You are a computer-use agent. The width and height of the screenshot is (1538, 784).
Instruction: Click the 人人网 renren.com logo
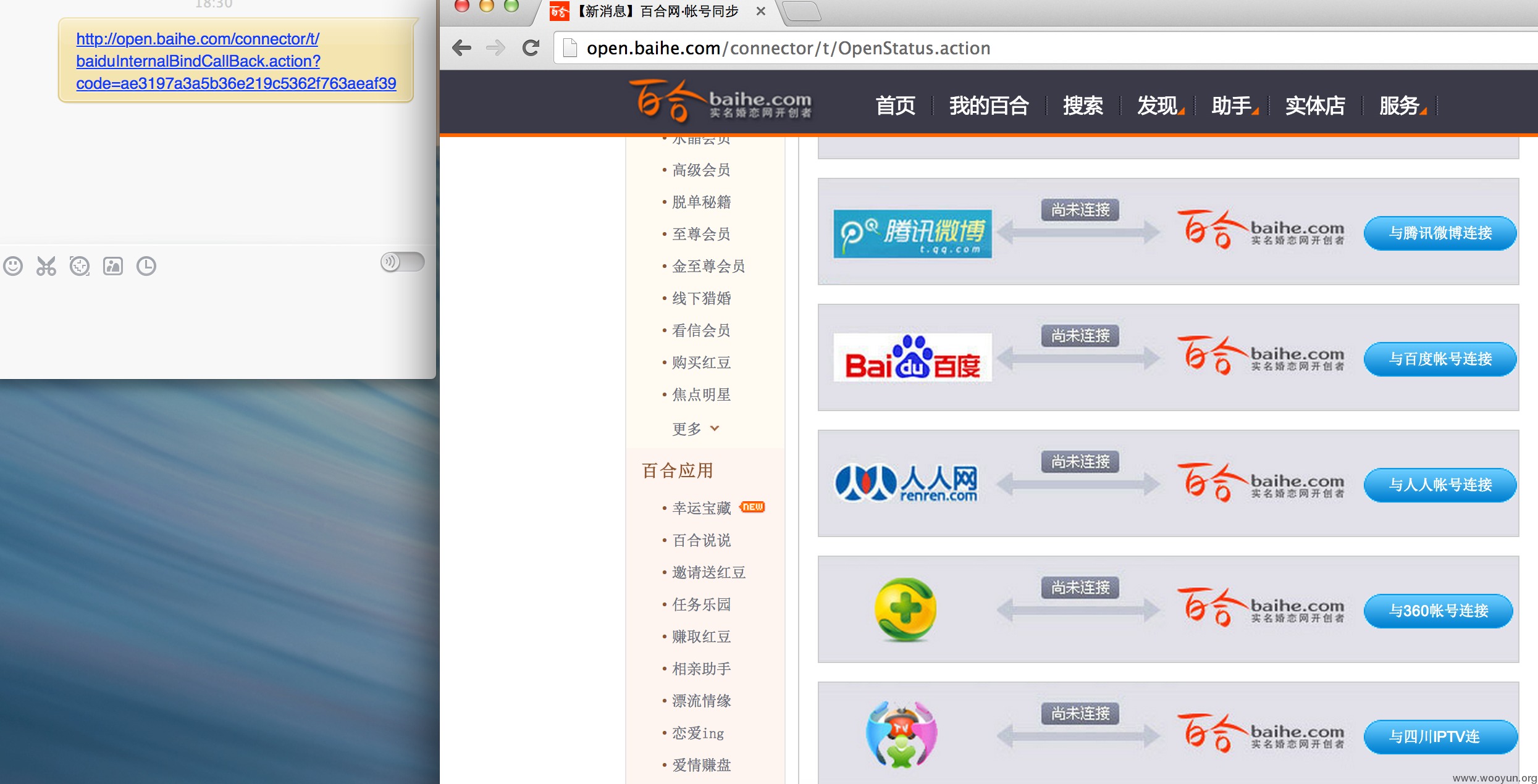[906, 483]
